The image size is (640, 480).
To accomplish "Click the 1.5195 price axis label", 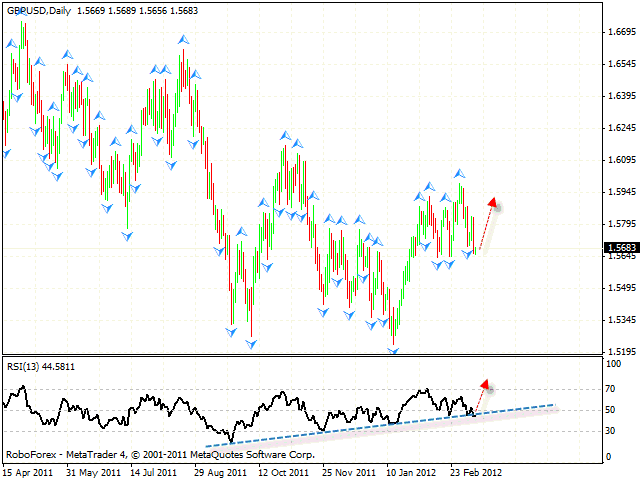I will (x=622, y=352).
